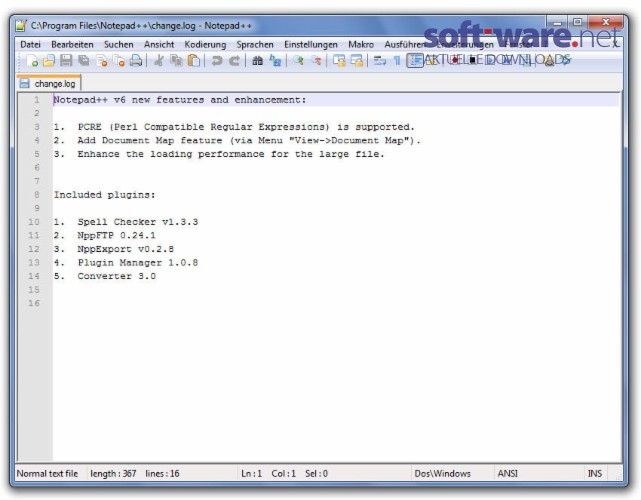
Task: Click the 'Included plugins:' line
Action: click(105, 195)
